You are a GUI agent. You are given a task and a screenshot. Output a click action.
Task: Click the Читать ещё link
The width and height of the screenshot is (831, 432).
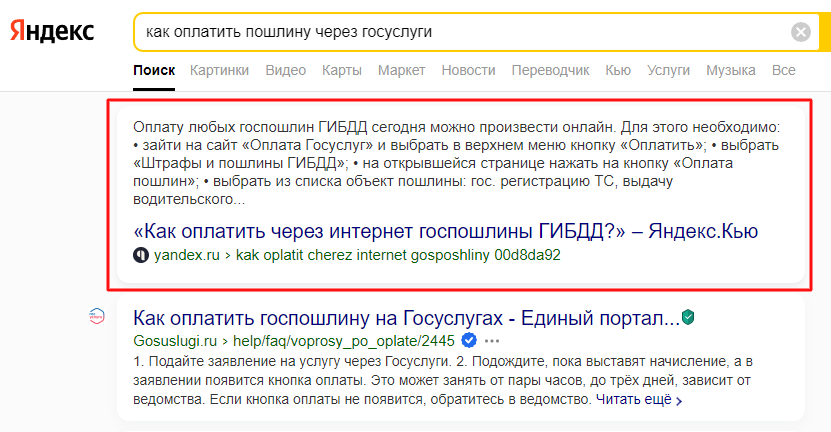pyautogui.click(x=639, y=399)
